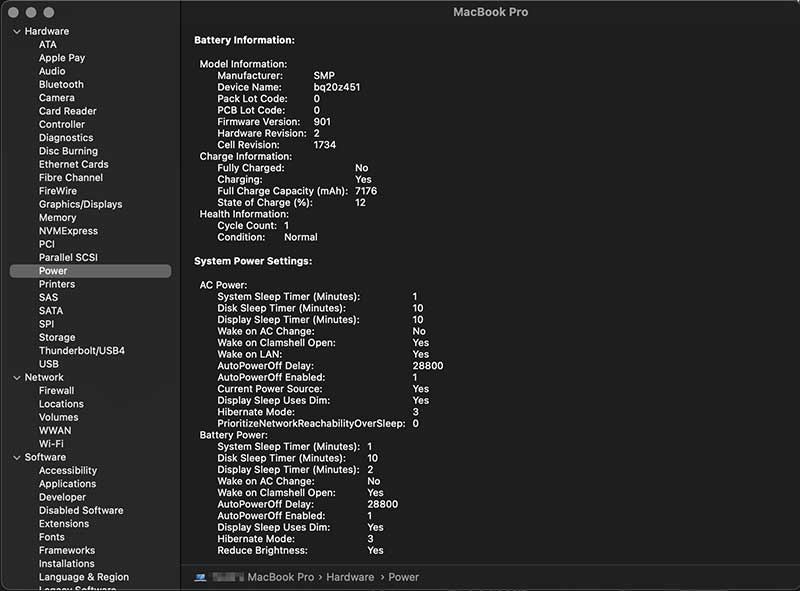Open Storage in the sidebar

57,338
